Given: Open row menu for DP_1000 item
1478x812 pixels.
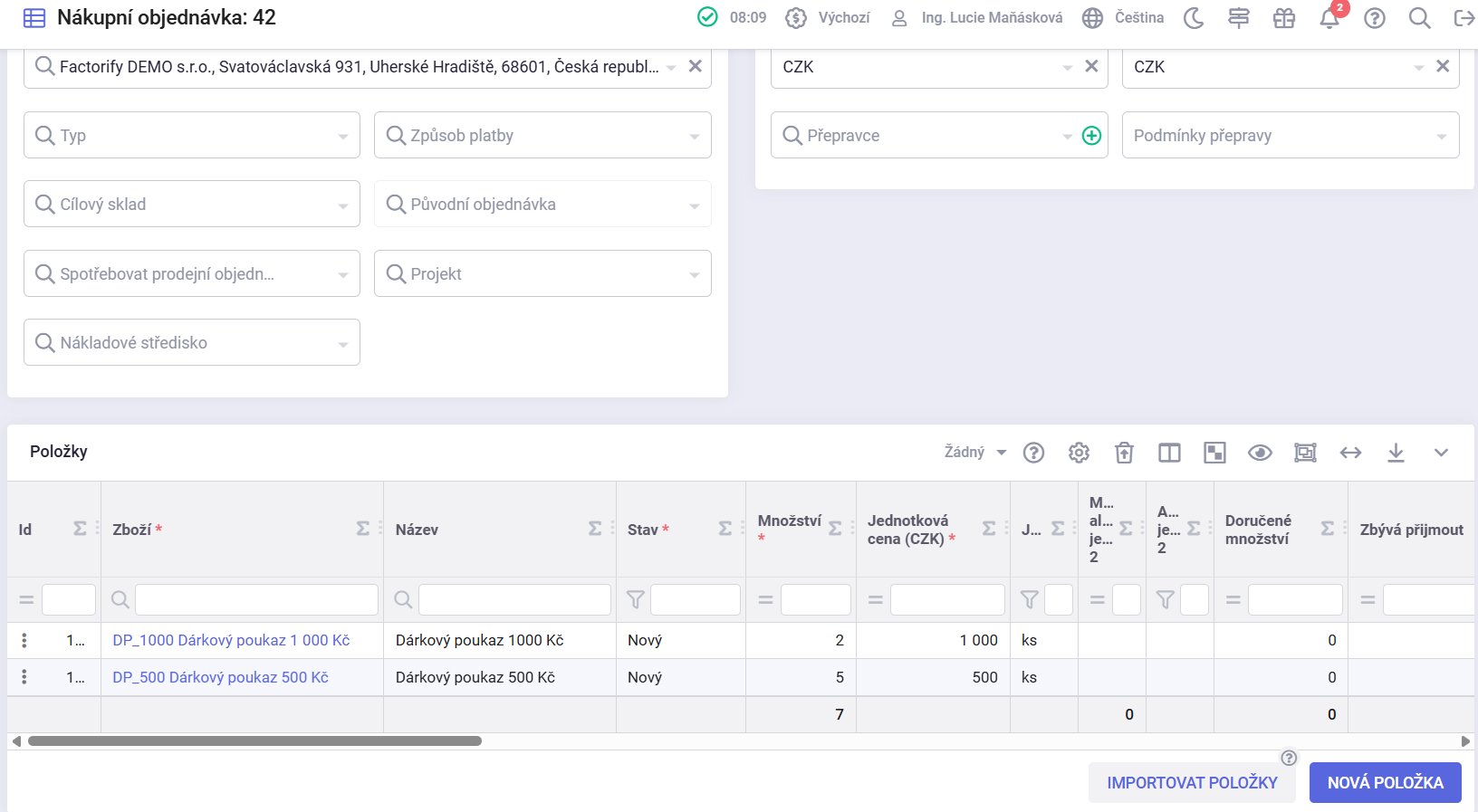Looking at the screenshot, I should coord(24,641).
